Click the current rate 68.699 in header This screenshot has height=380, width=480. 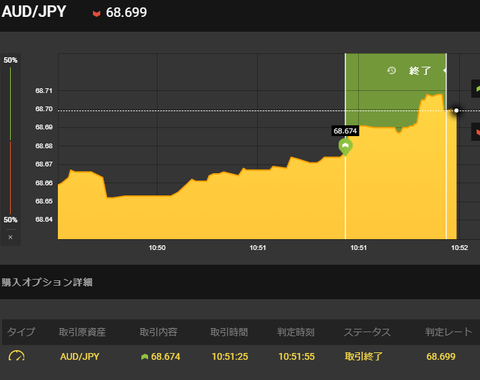(126, 13)
